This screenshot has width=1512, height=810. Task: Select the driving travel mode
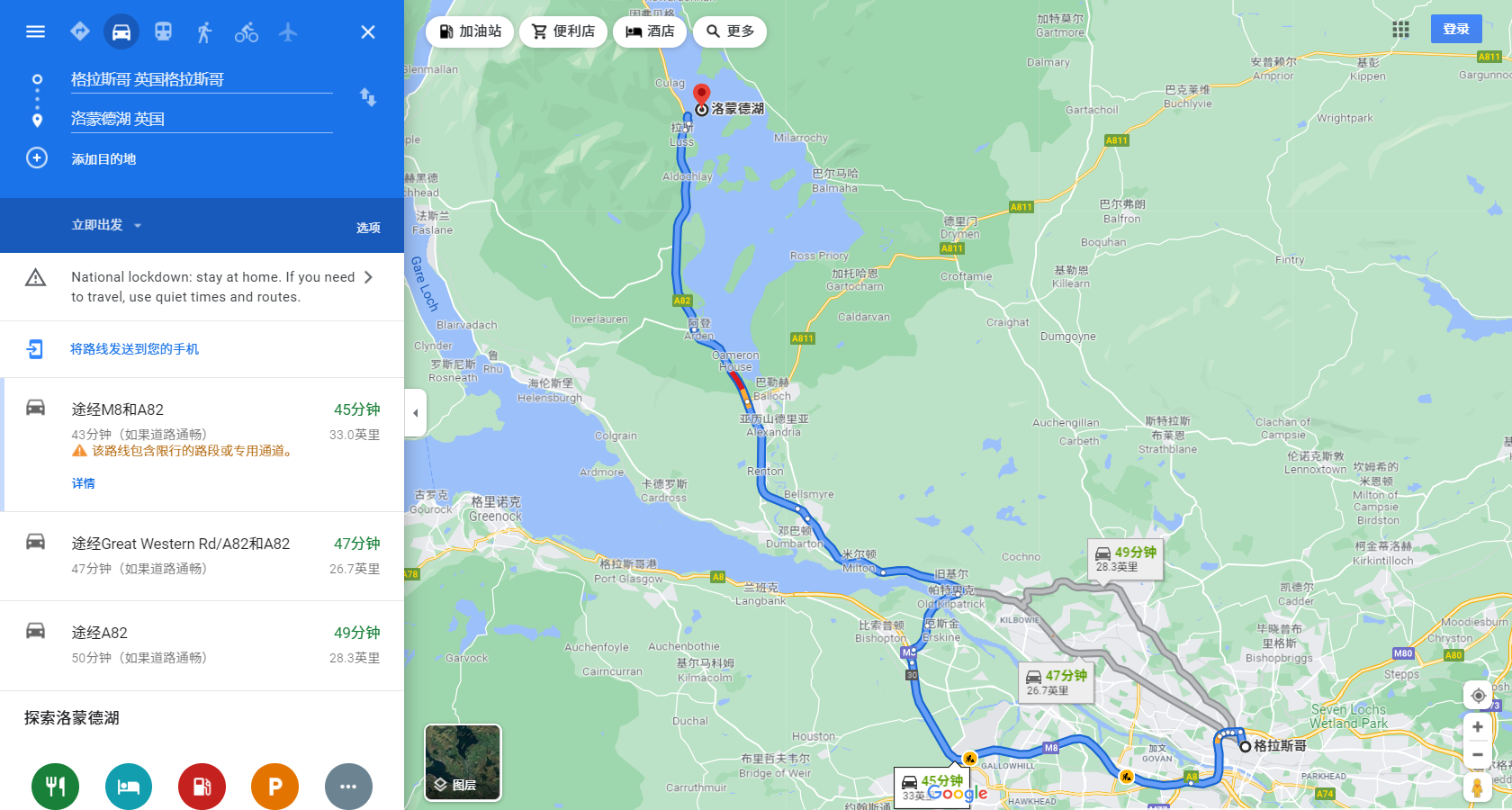pos(121,32)
